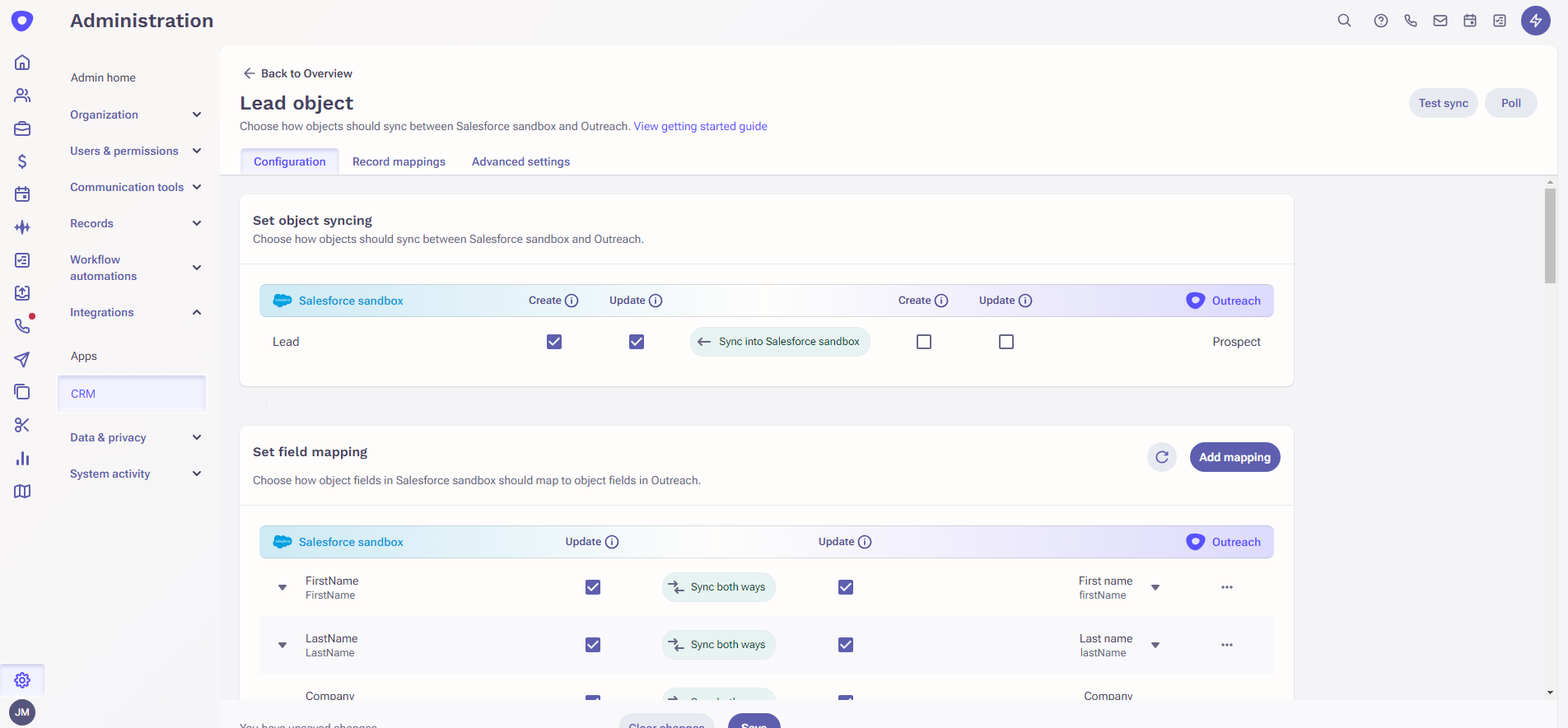1568x728 pixels.
Task: Open the briefcase Accounts icon in rail
Action: (x=22, y=128)
